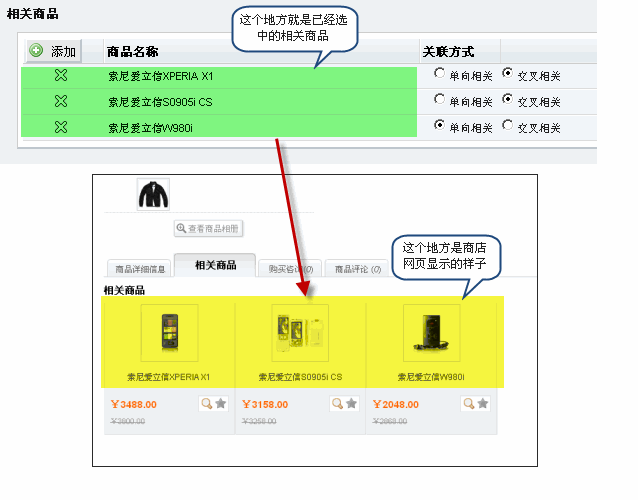Click 索尼爱立信XPERIA X1 in table row
This screenshot has height=500, width=638.
click(x=161, y=76)
